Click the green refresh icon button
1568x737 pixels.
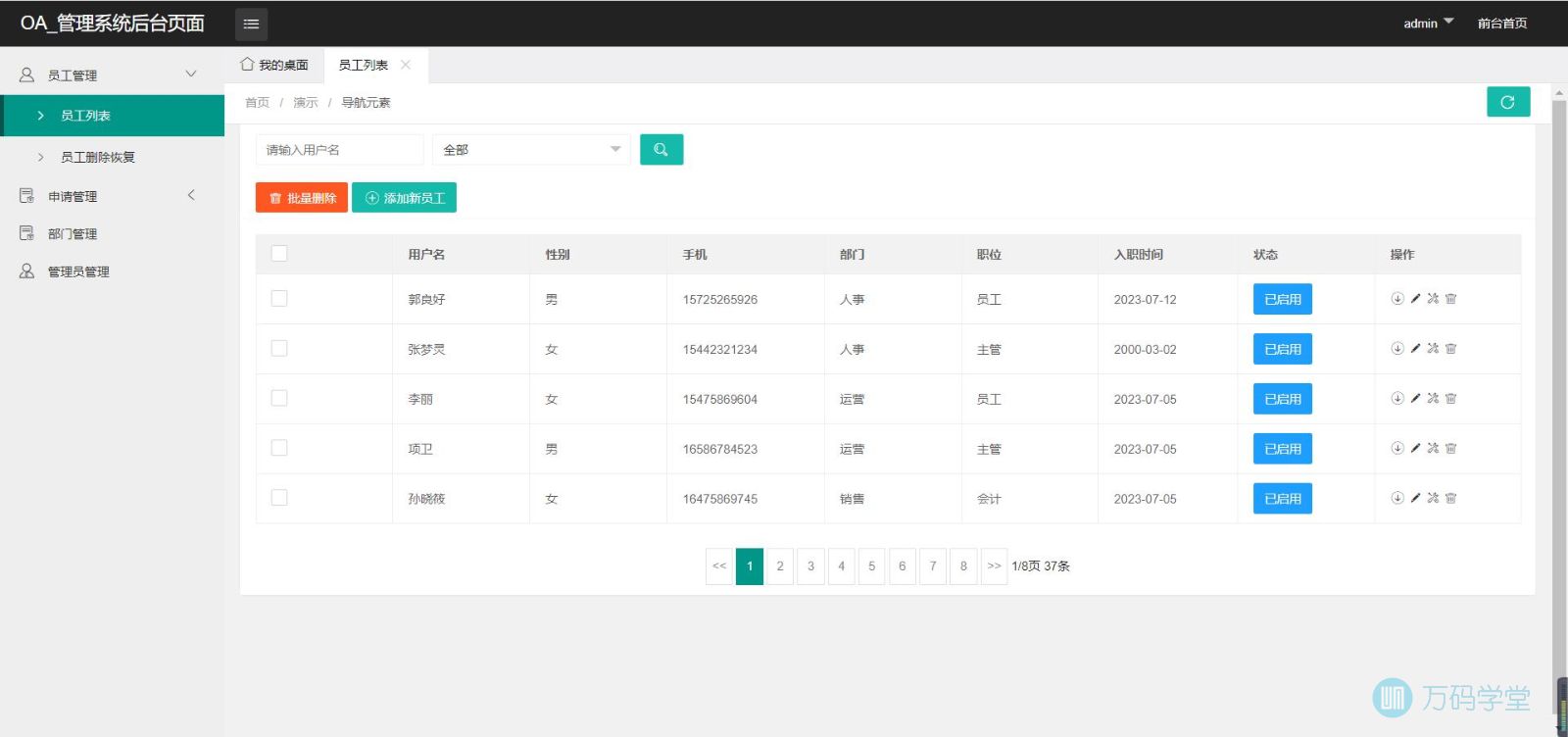(1507, 102)
